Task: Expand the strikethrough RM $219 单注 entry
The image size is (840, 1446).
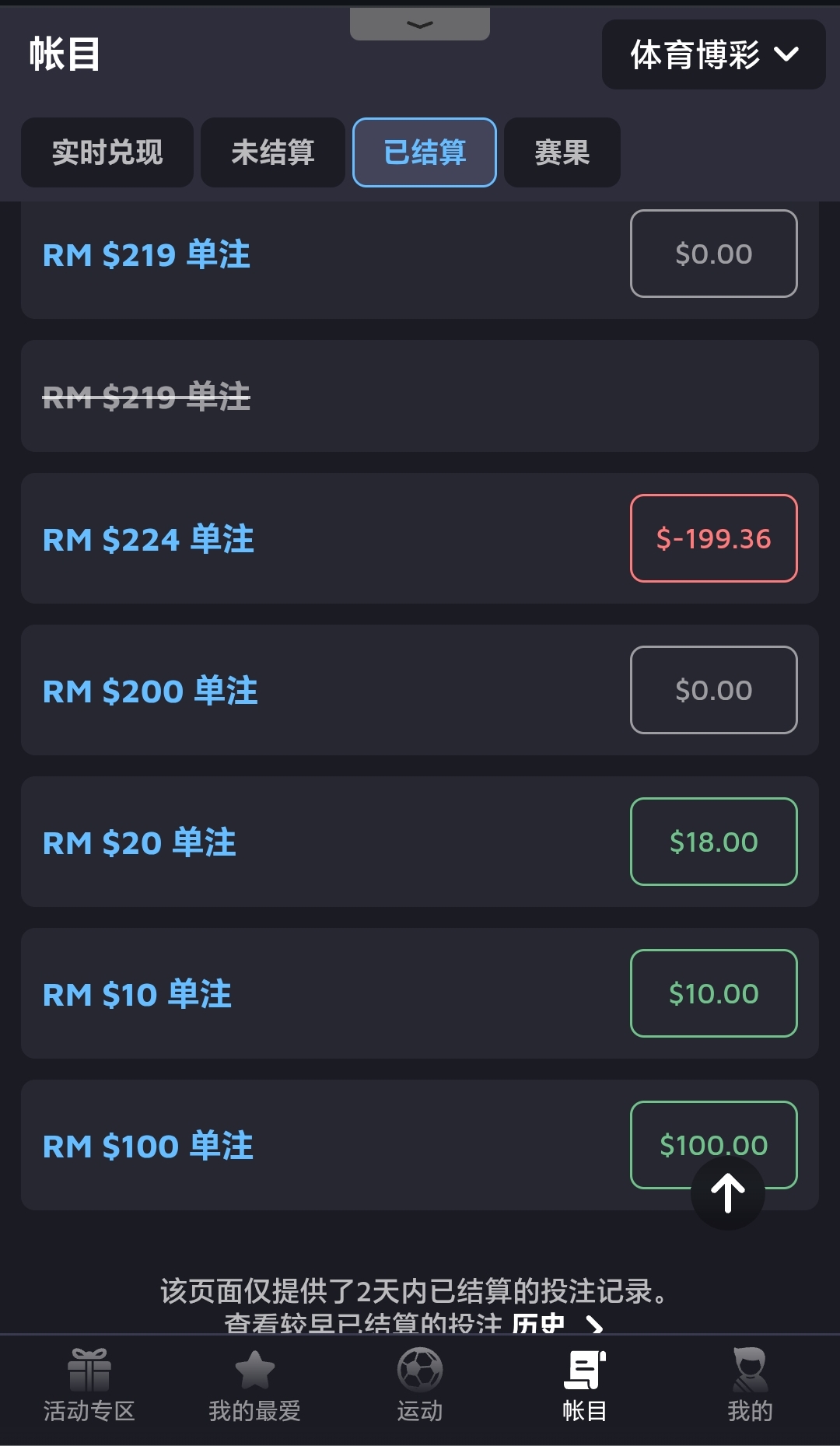Action: (x=147, y=397)
